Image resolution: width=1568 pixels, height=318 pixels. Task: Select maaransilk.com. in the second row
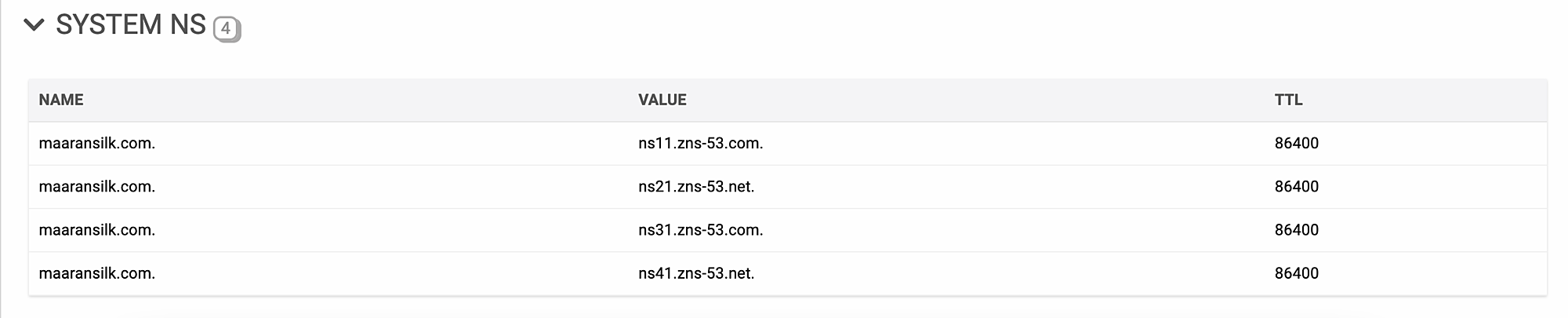(x=97, y=186)
